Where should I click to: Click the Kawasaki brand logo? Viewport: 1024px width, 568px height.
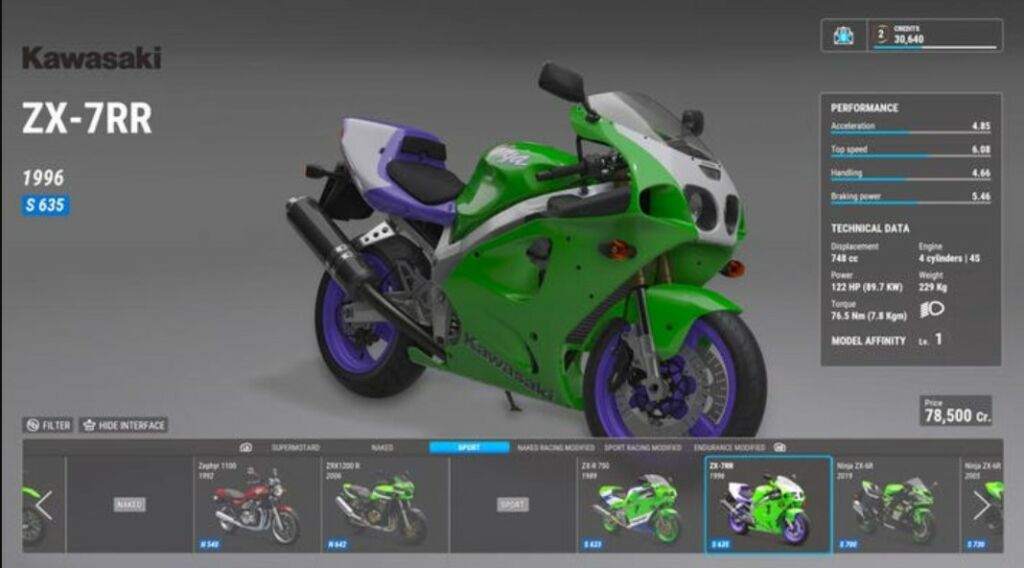(x=91, y=57)
